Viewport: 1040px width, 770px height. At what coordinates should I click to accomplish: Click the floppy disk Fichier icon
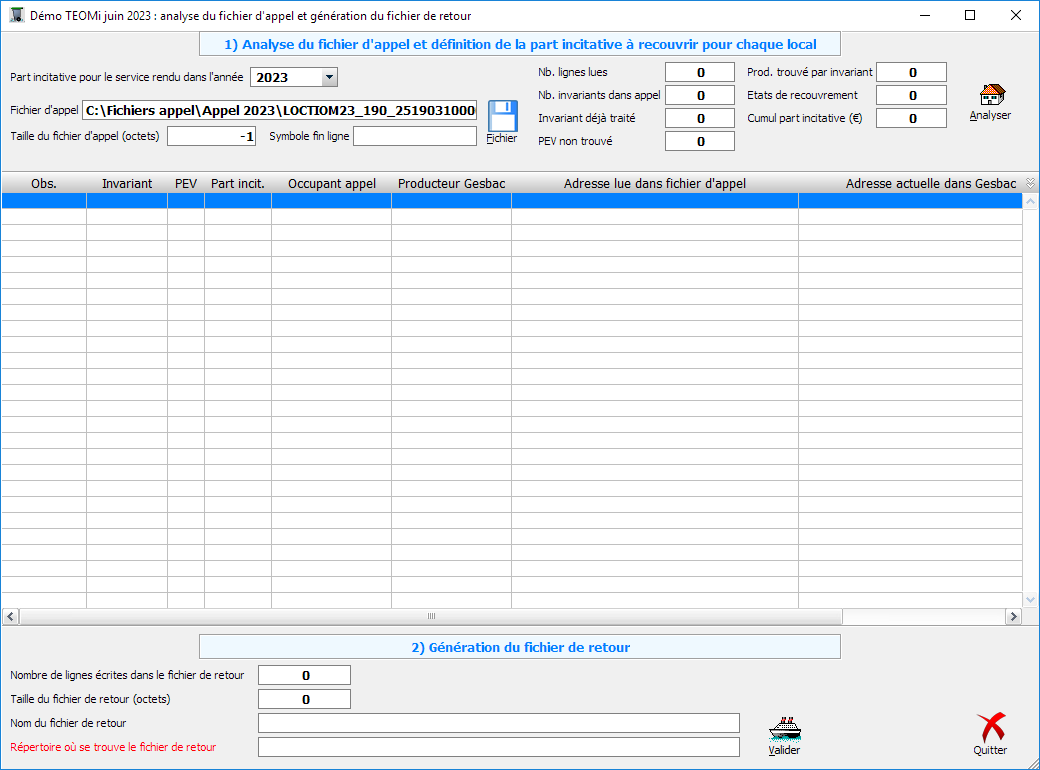point(501,116)
